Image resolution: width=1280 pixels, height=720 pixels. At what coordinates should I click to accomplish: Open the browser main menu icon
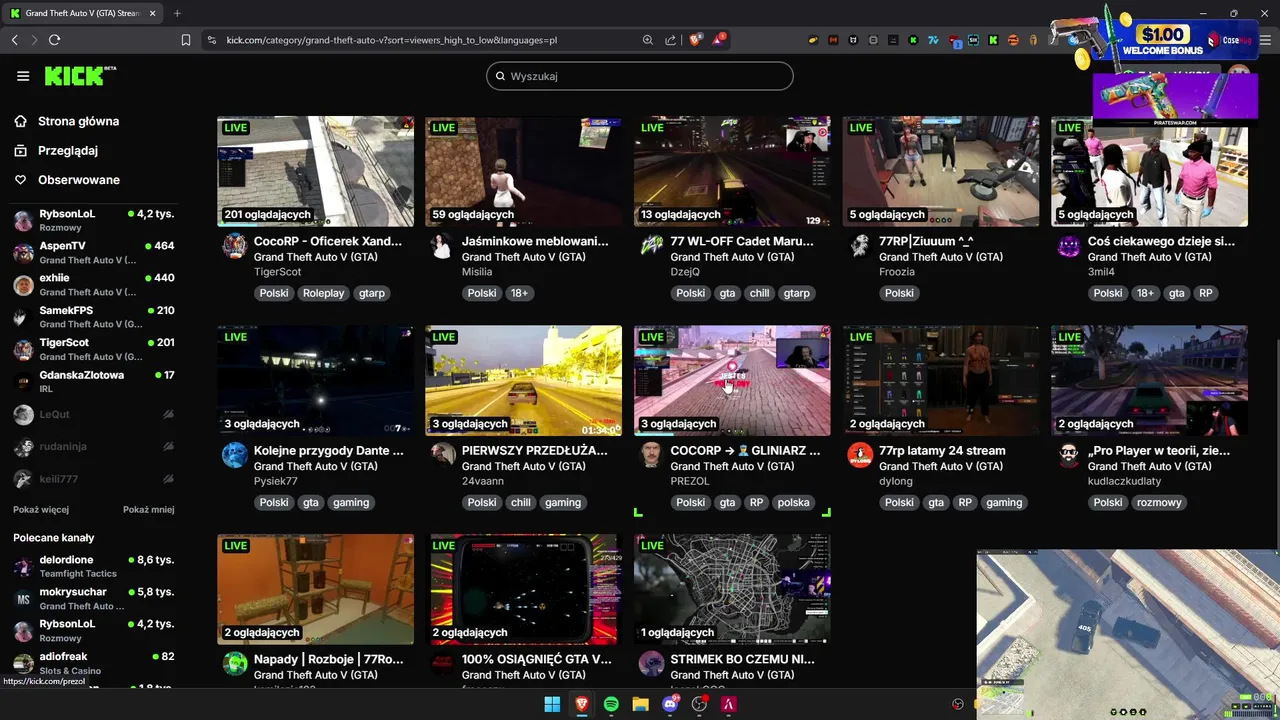pyautogui.click(x=1265, y=40)
